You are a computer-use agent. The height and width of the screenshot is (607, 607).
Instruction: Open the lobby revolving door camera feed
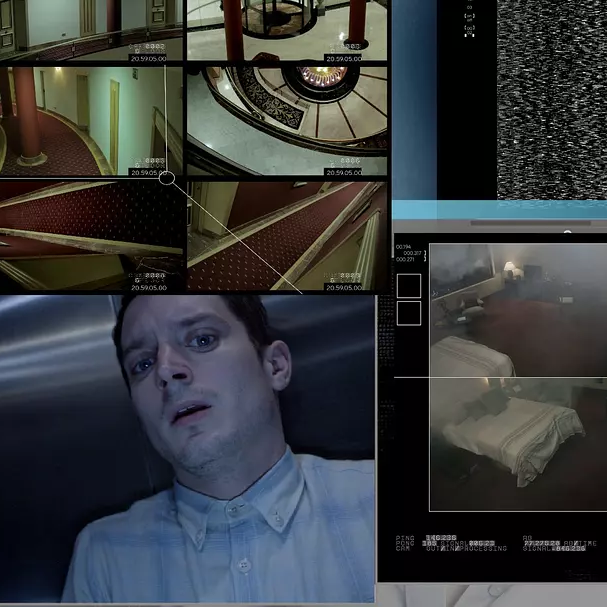tap(287, 30)
